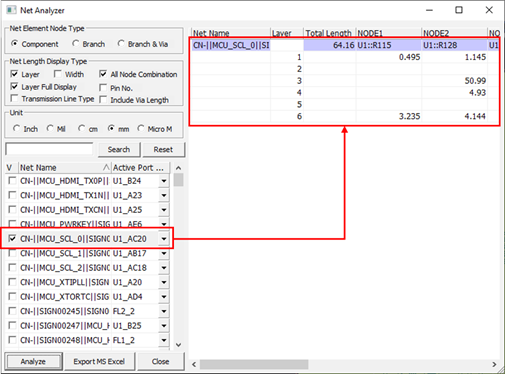Click the Export MS Excel button
505x374 pixels.
tap(99, 361)
